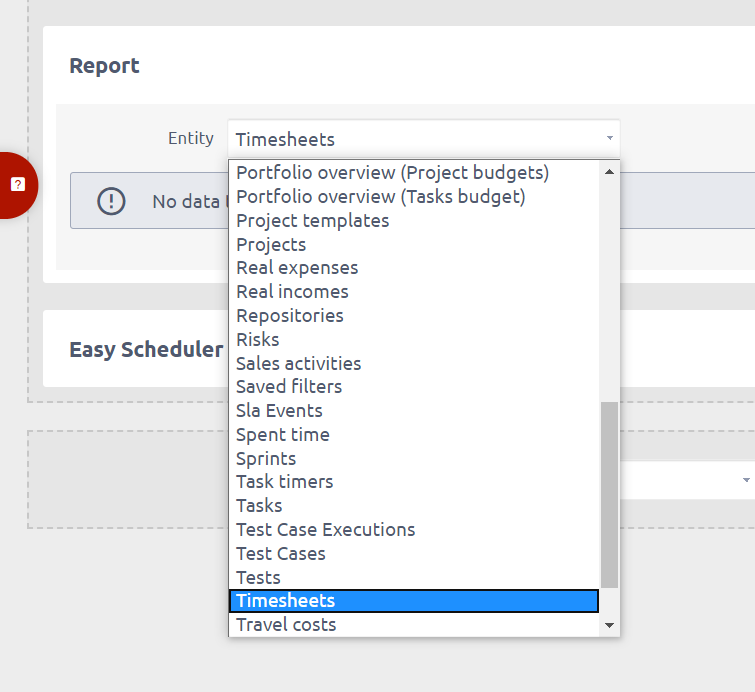Pick Projects in the entity list
Image resolution: width=755 pixels, height=692 pixels.
point(271,245)
